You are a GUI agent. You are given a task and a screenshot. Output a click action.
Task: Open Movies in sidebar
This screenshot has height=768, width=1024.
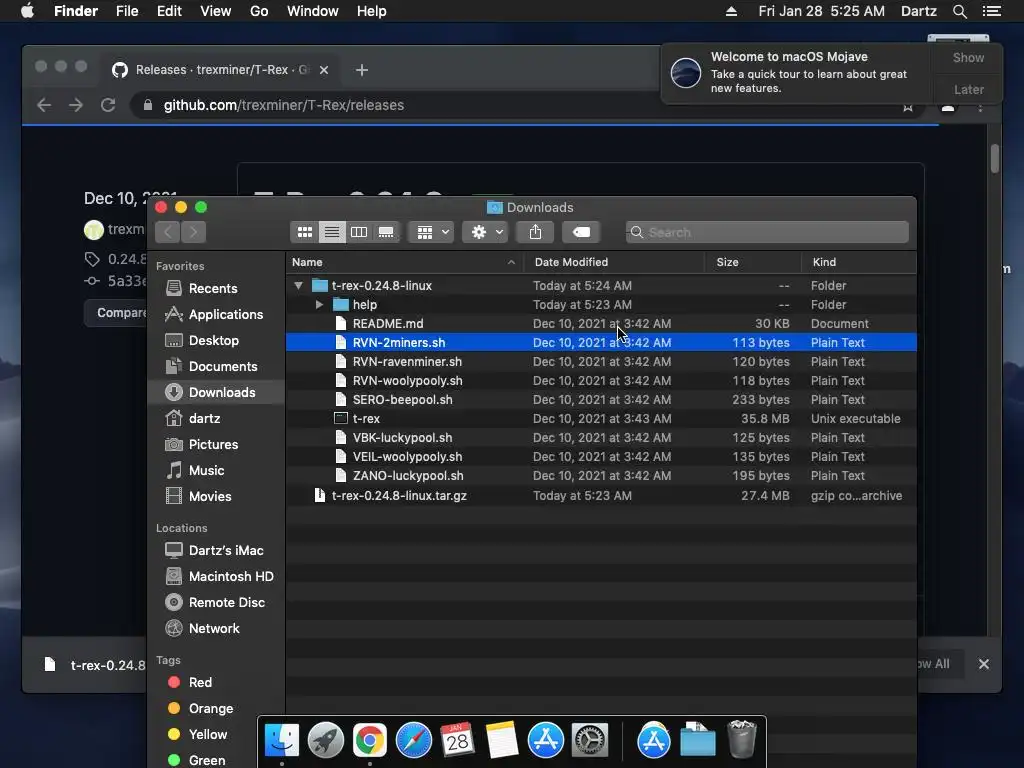click(x=216, y=496)
